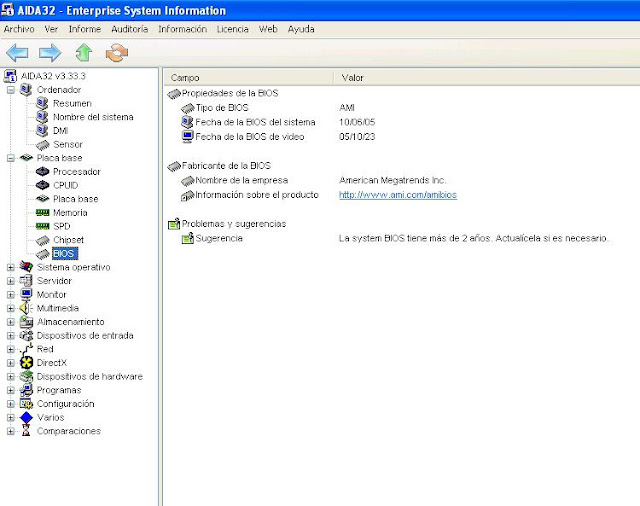640x506 pixels.
Task: Click the AIDA32 v3.33.3 root icon
Action: point(10,76)
